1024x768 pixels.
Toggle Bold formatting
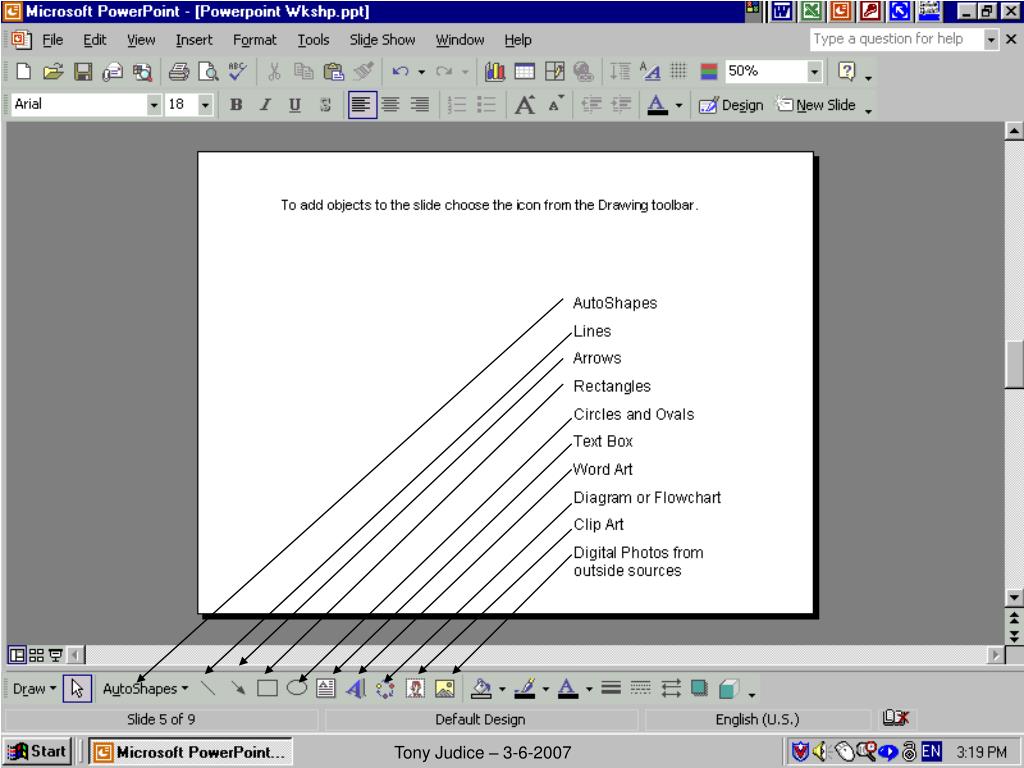pos(236,104)
